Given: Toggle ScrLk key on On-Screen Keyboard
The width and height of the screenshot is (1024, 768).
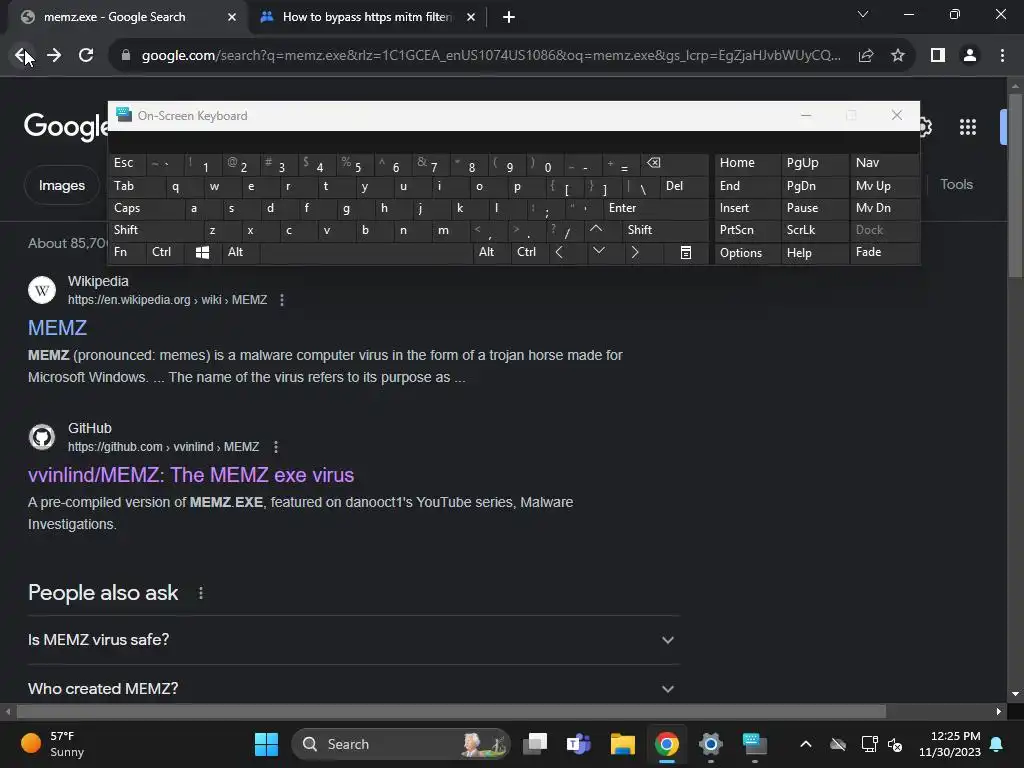Looking at the screenshot, I should coord(814,230).
